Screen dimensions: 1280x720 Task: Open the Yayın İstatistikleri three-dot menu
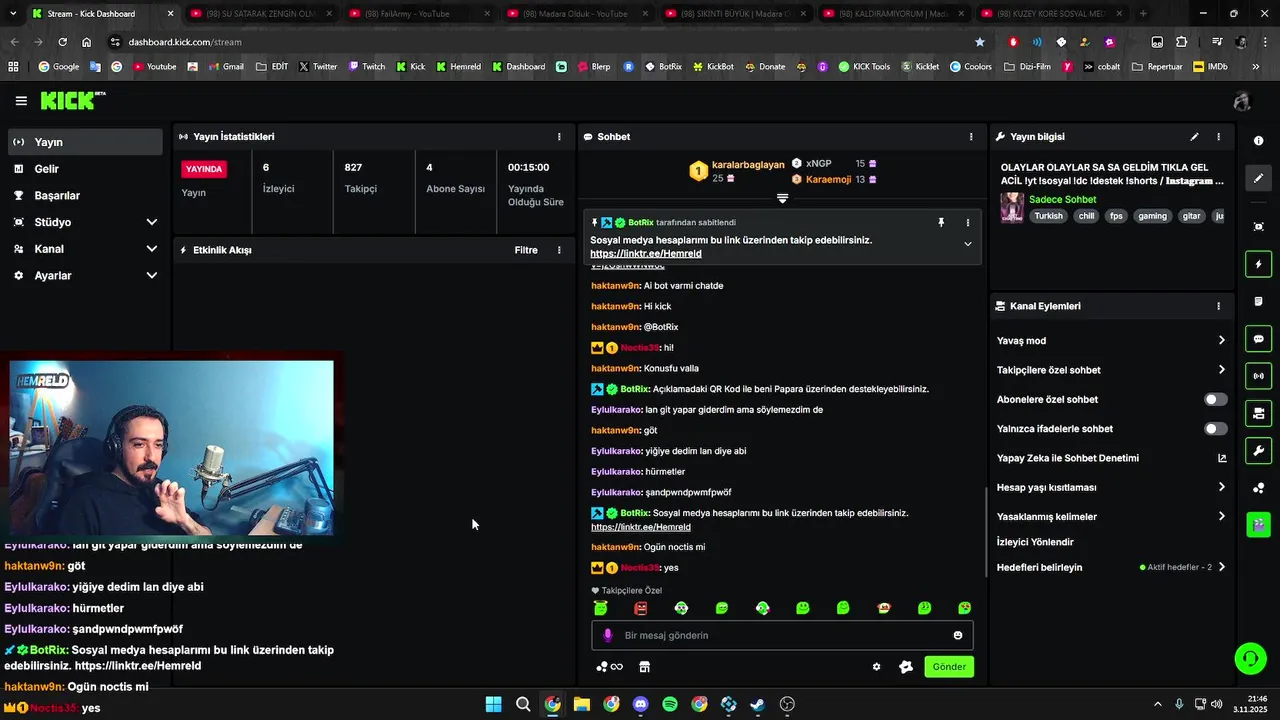pyautogui.click(x=559, y=137)
